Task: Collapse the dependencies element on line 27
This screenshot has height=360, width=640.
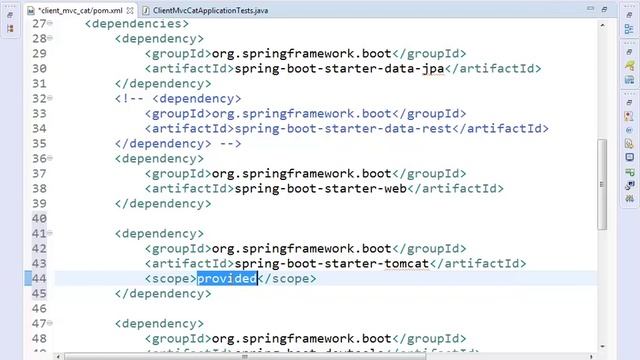Action: pyautogui.click(x=50, y=23)
